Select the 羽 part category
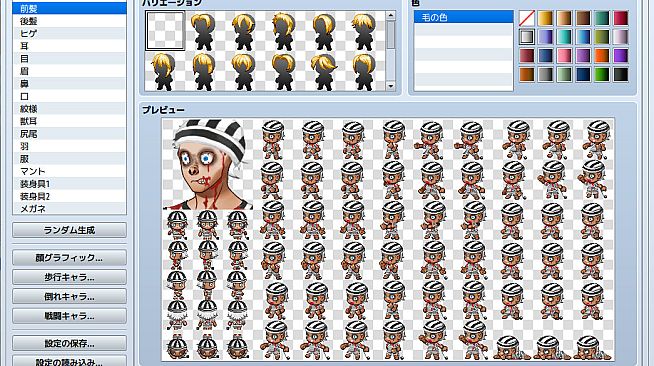 coord(69,146)
